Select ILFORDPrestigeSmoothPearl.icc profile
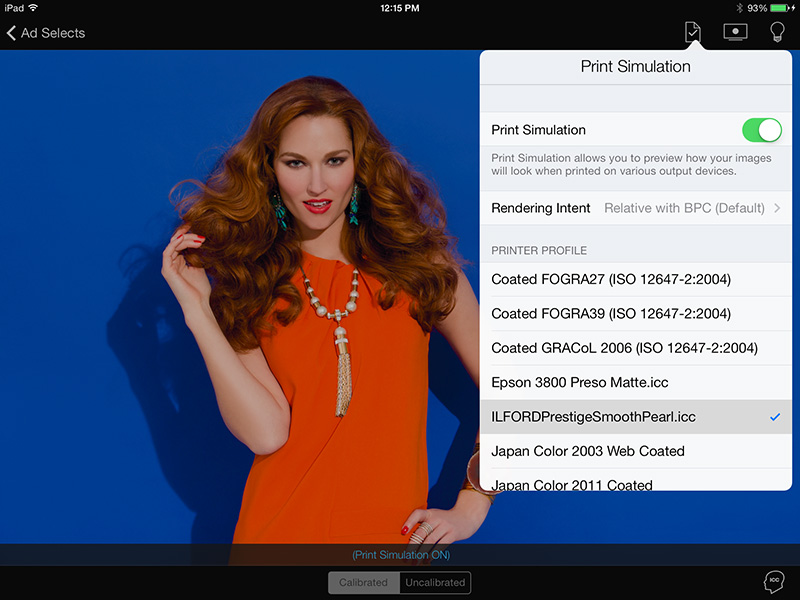800x600 pixels. (636, 417)
